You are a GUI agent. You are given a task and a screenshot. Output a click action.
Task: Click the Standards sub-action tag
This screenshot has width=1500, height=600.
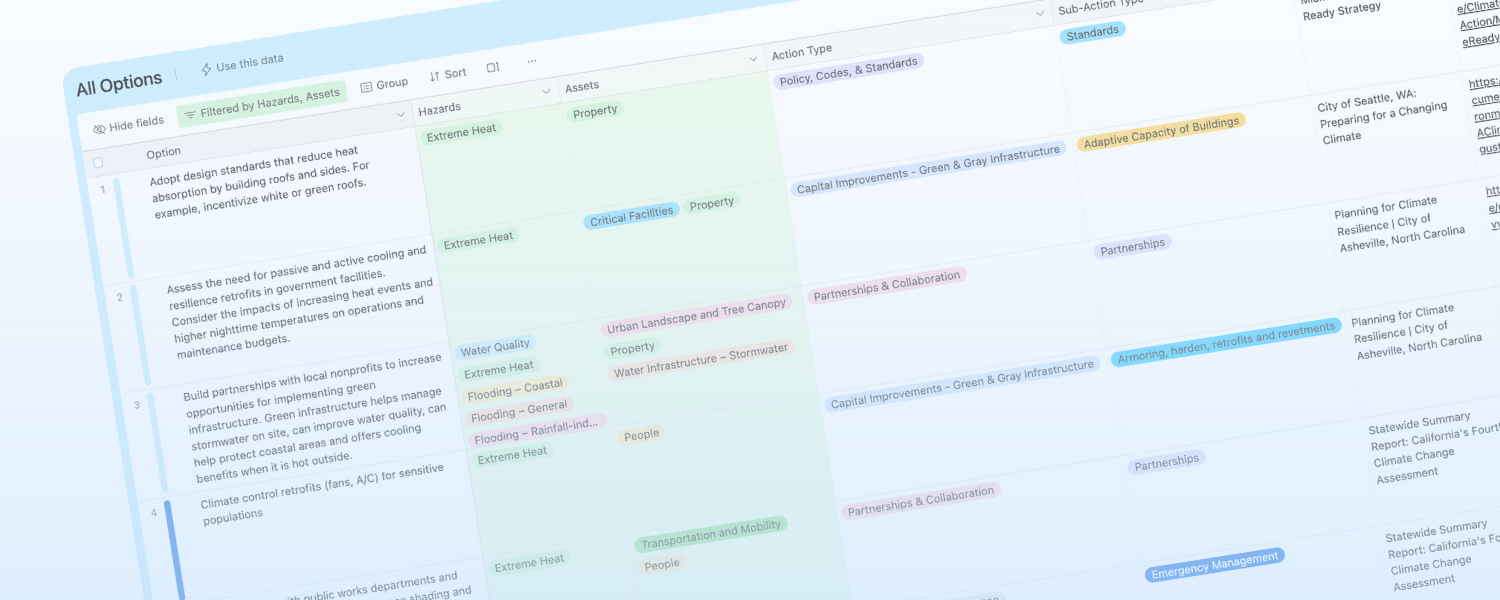click(1092, 33)
